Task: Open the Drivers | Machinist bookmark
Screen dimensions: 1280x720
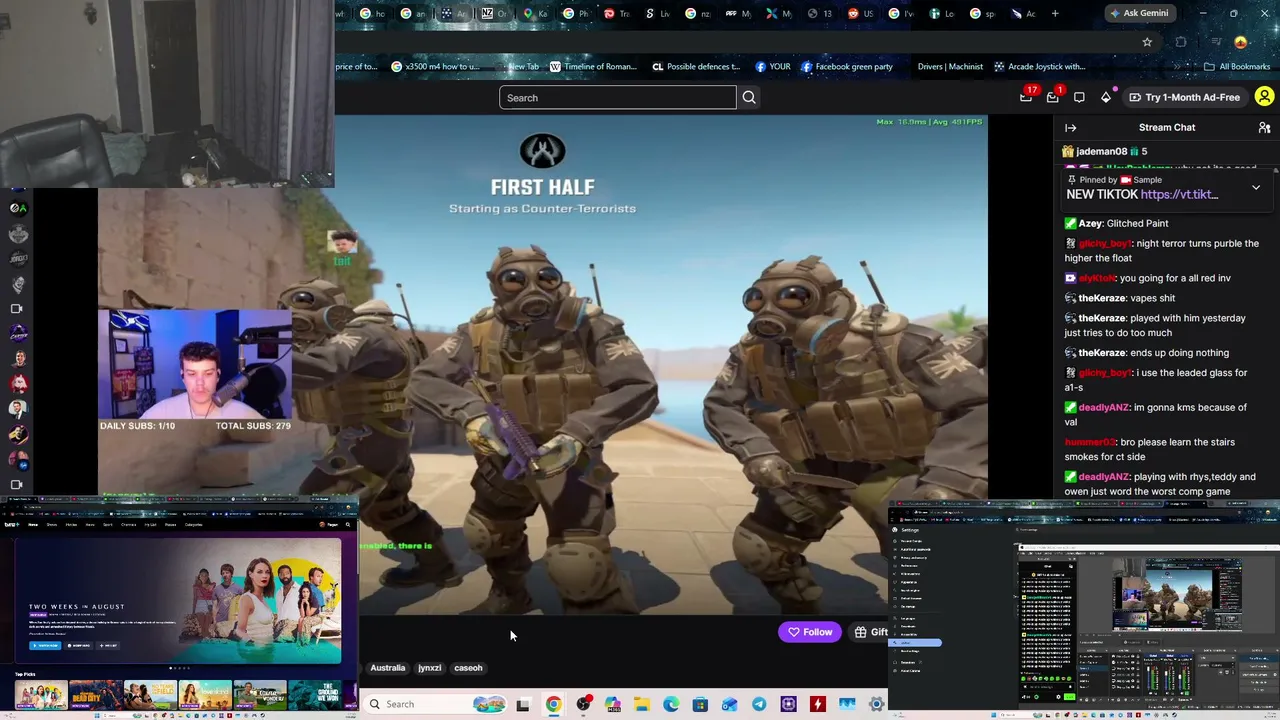Action: (950, 67)
